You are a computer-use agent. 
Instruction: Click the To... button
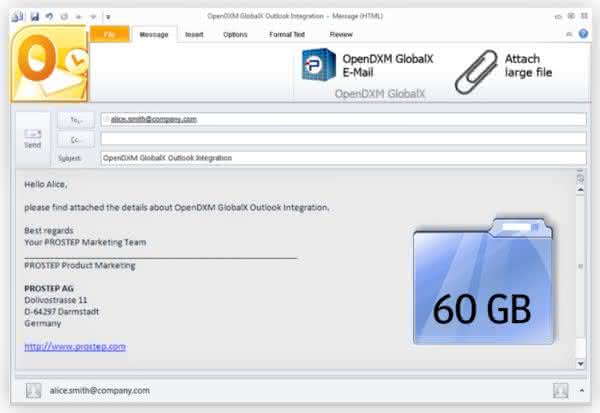coord(76,120)
